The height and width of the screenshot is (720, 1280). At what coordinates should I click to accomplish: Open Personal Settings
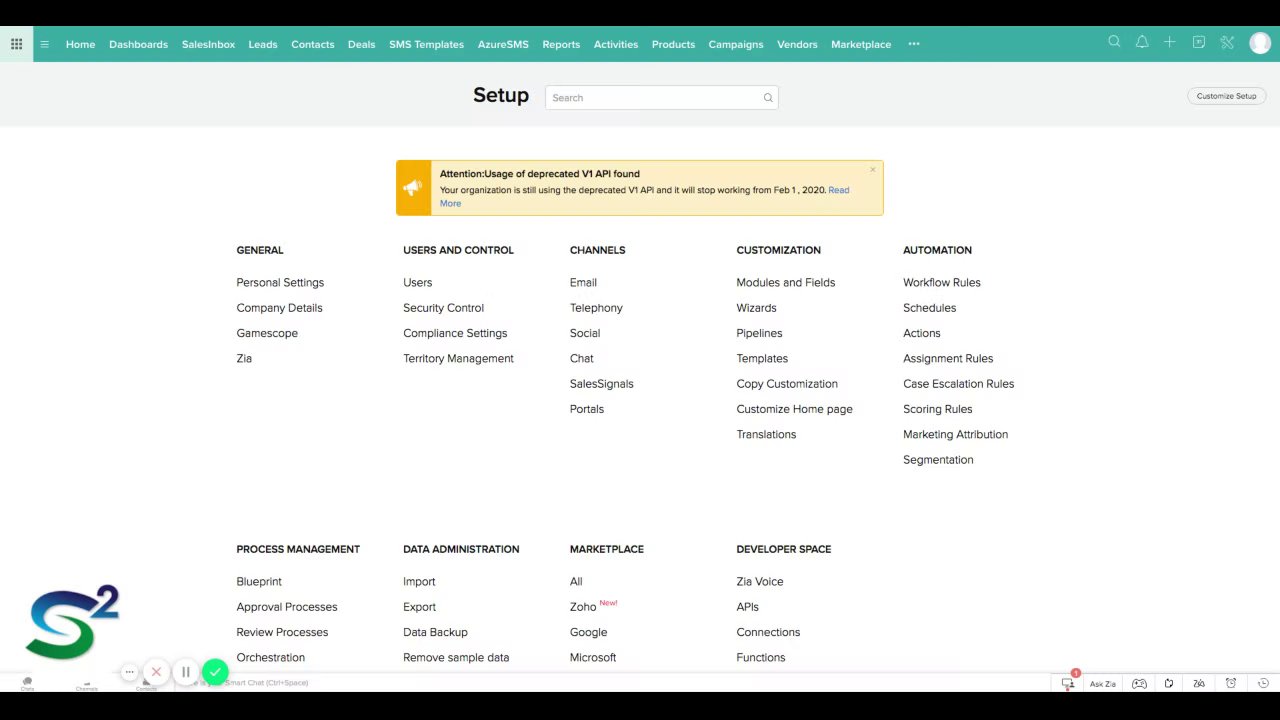click(280, 283)
